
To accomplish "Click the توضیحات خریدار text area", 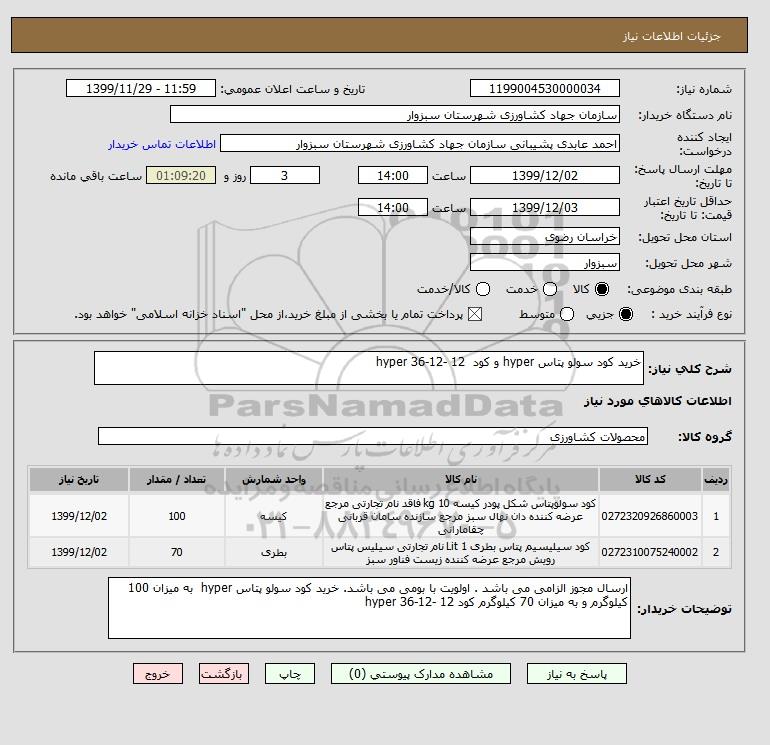I will click(369, 608).
